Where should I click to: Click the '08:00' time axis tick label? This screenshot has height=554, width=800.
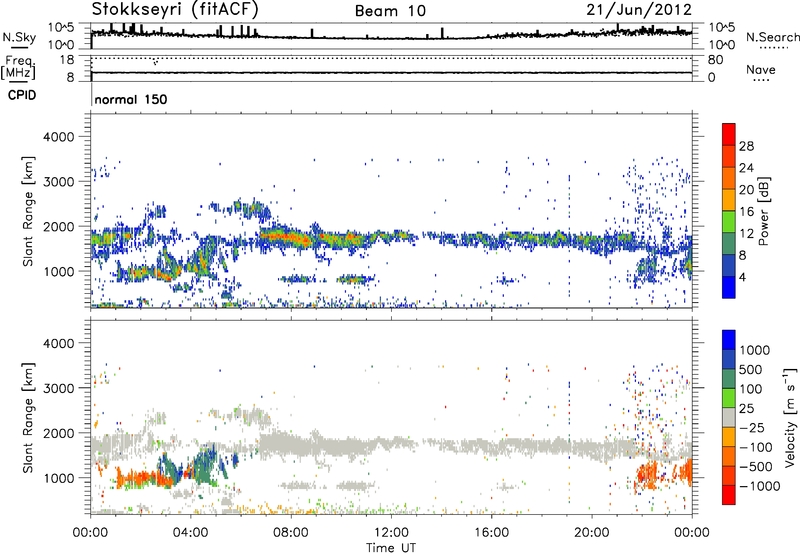pyautogui.click(x=291, y=533)
